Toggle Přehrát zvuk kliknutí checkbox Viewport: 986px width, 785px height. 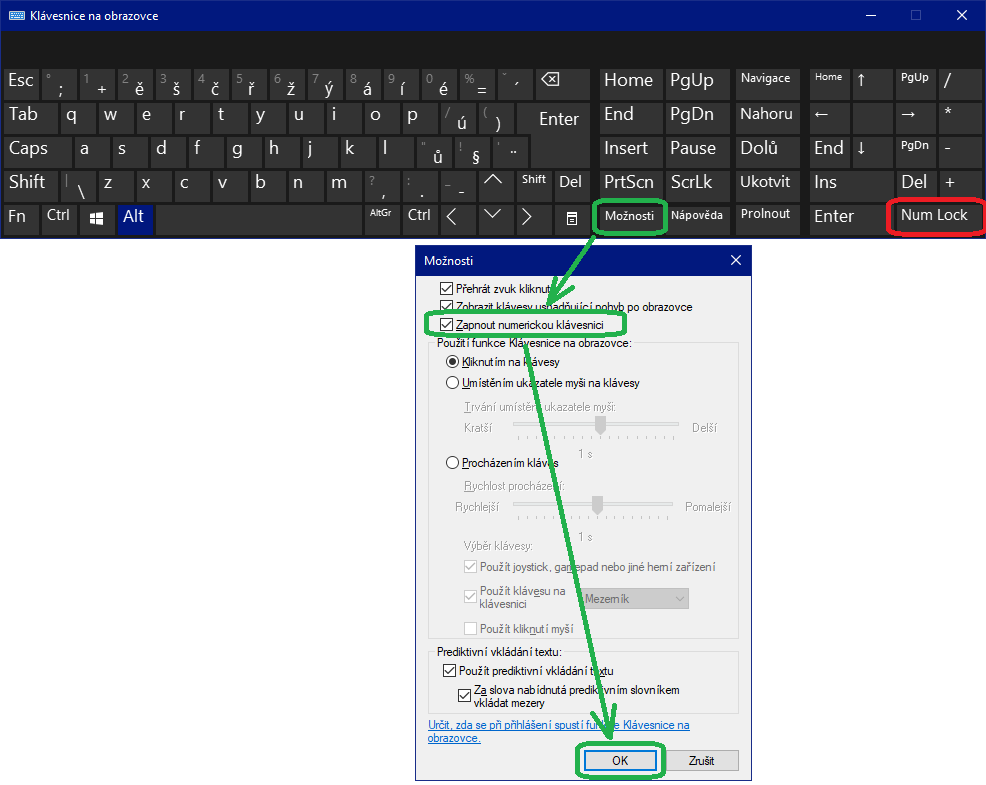(x=446, y=289)
